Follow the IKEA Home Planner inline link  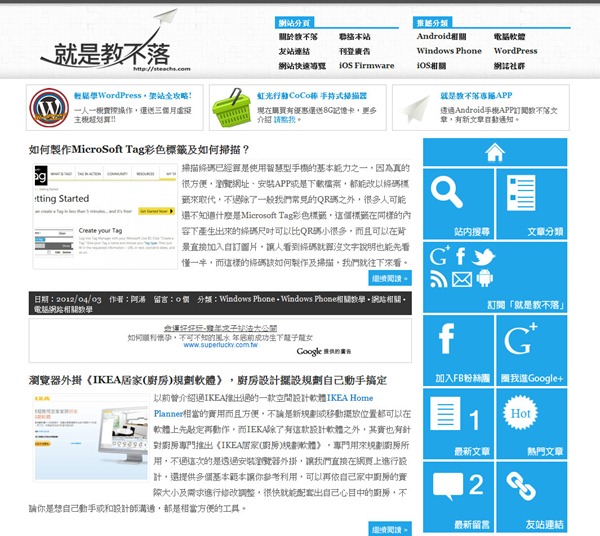coord(350,398)
